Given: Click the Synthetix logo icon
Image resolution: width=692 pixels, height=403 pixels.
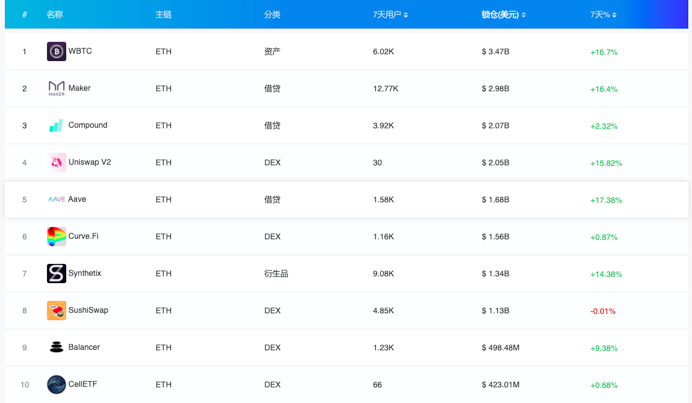Looking at the screenshot, I should tap(56, 273).
